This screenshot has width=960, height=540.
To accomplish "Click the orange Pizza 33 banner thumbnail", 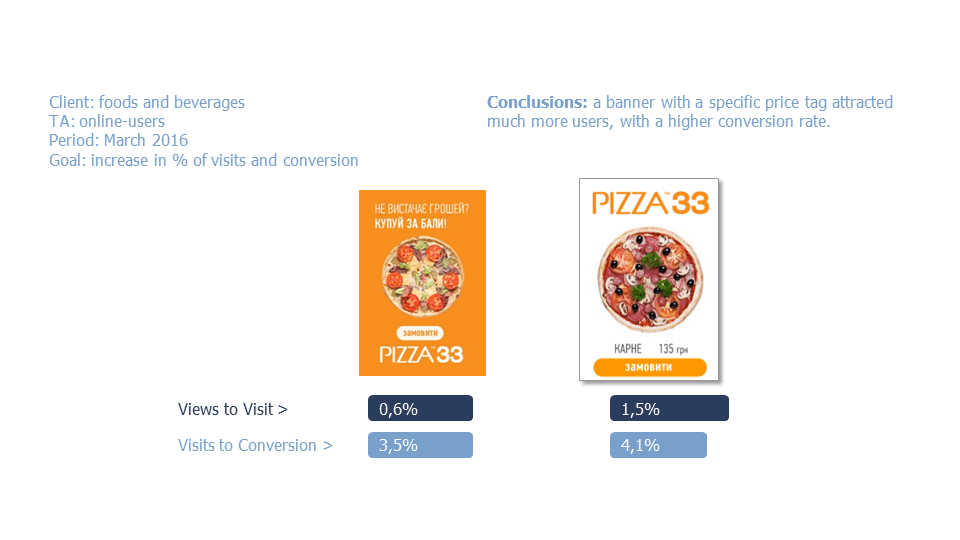I will 422,283.
